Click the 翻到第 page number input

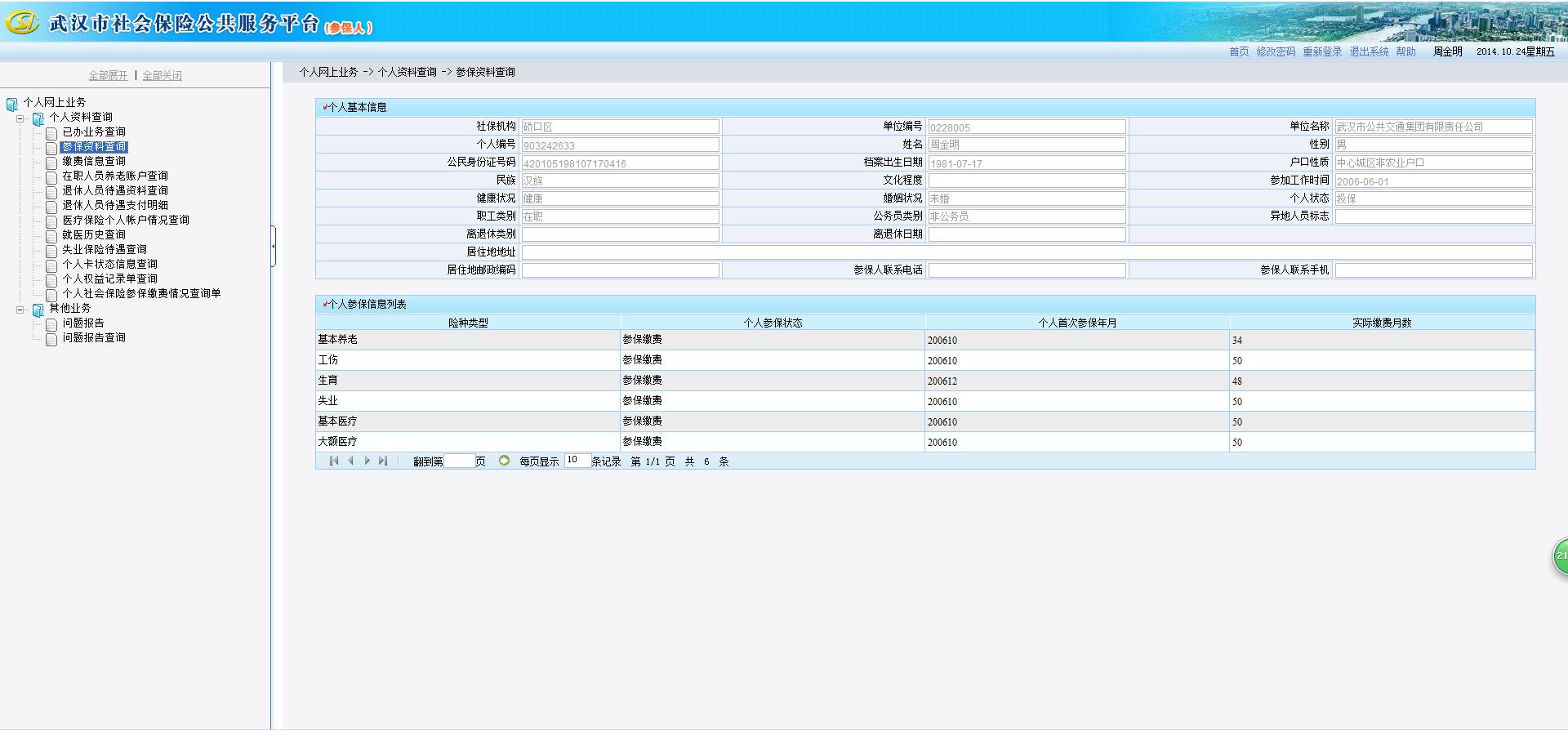(x=459, y=461)
